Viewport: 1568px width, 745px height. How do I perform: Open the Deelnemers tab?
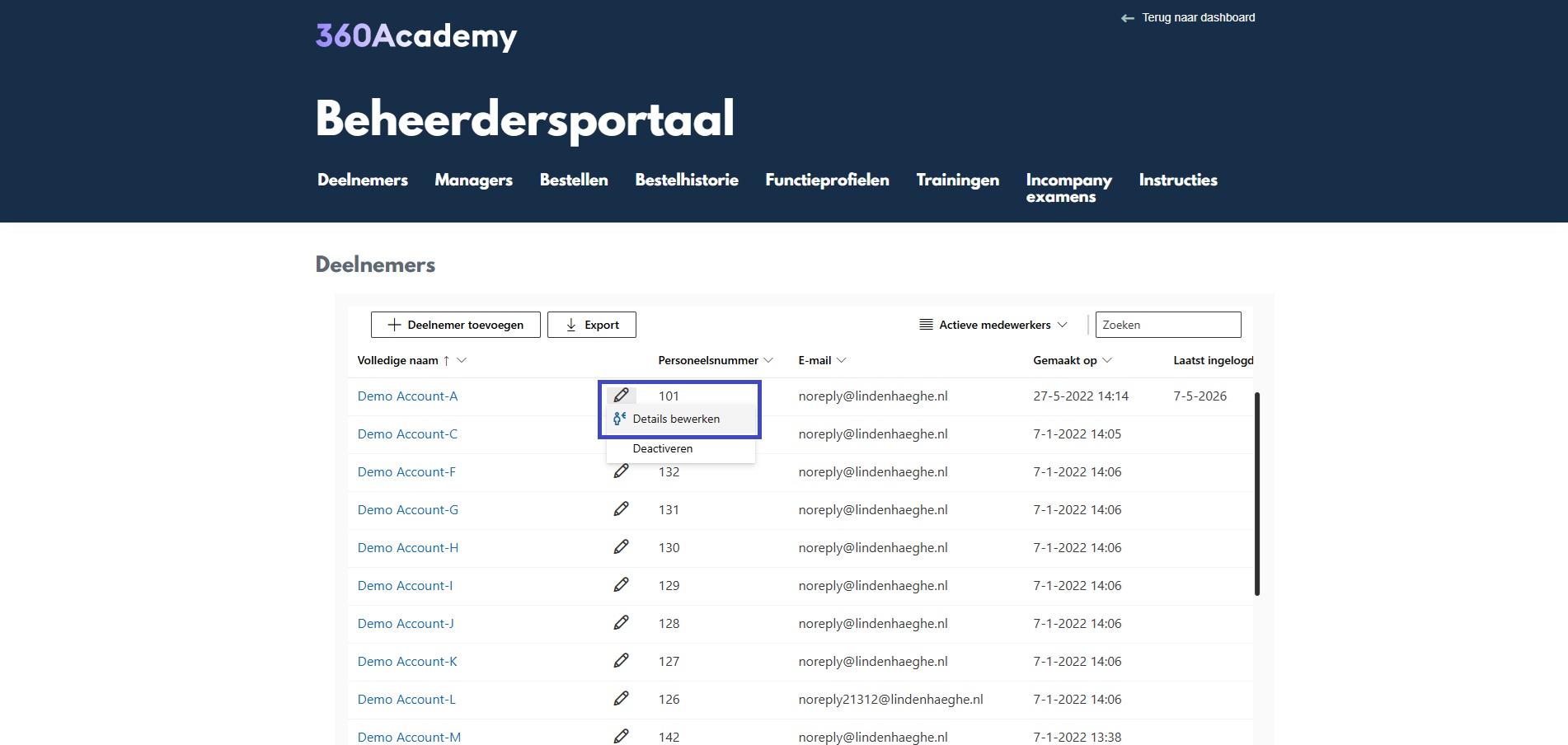click(x=363, y=180)
